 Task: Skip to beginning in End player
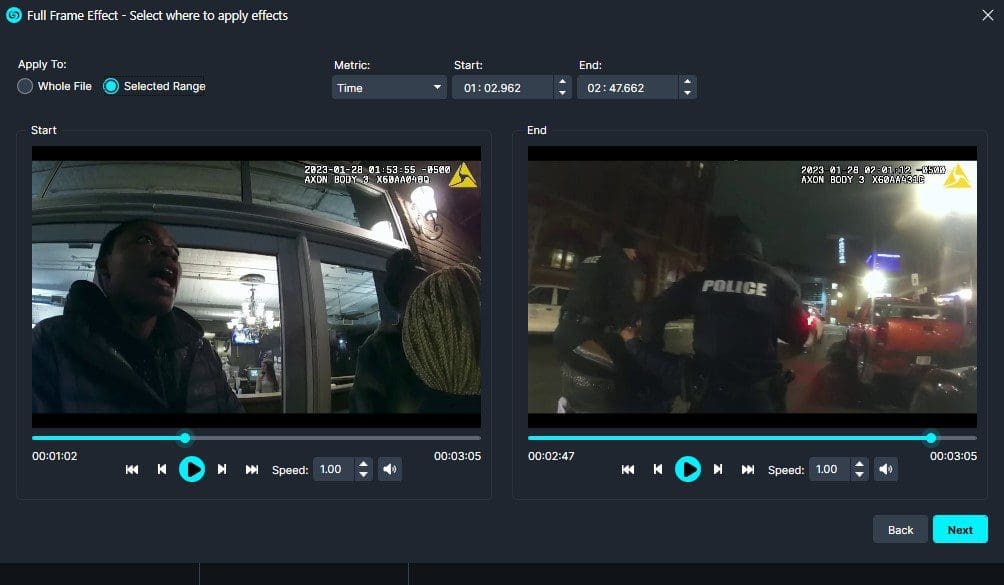coord(628,469)
